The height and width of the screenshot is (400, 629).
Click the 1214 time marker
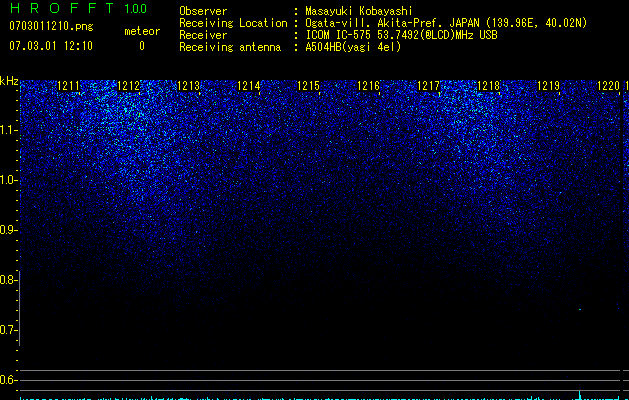(x=248, y=86)
